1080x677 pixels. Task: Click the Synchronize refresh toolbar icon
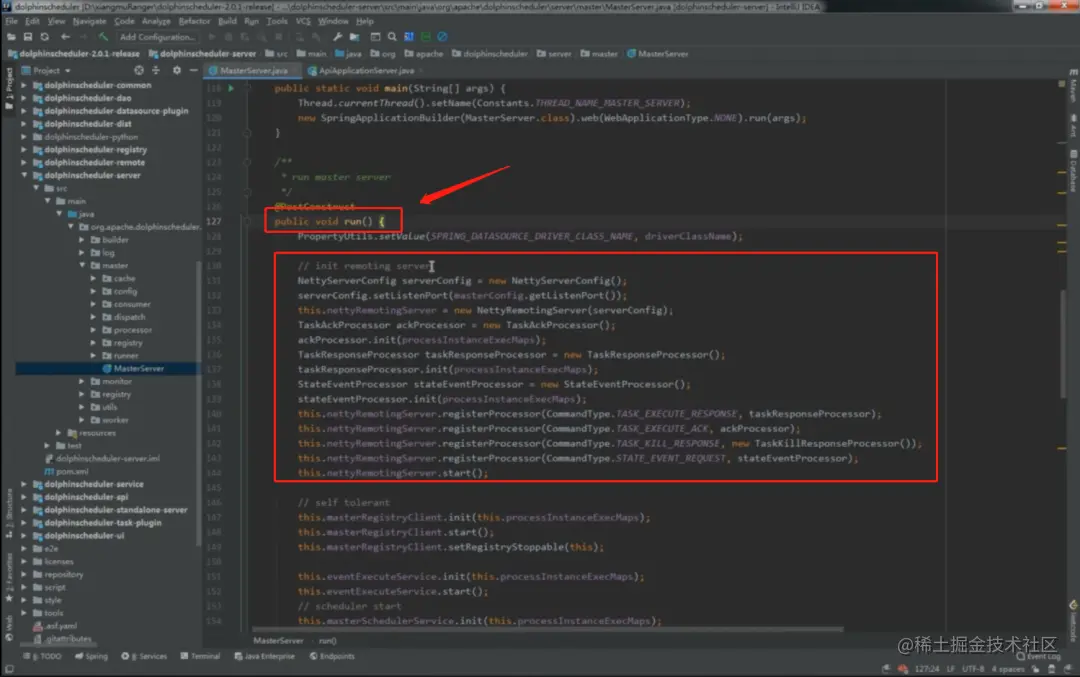(45, 37)
